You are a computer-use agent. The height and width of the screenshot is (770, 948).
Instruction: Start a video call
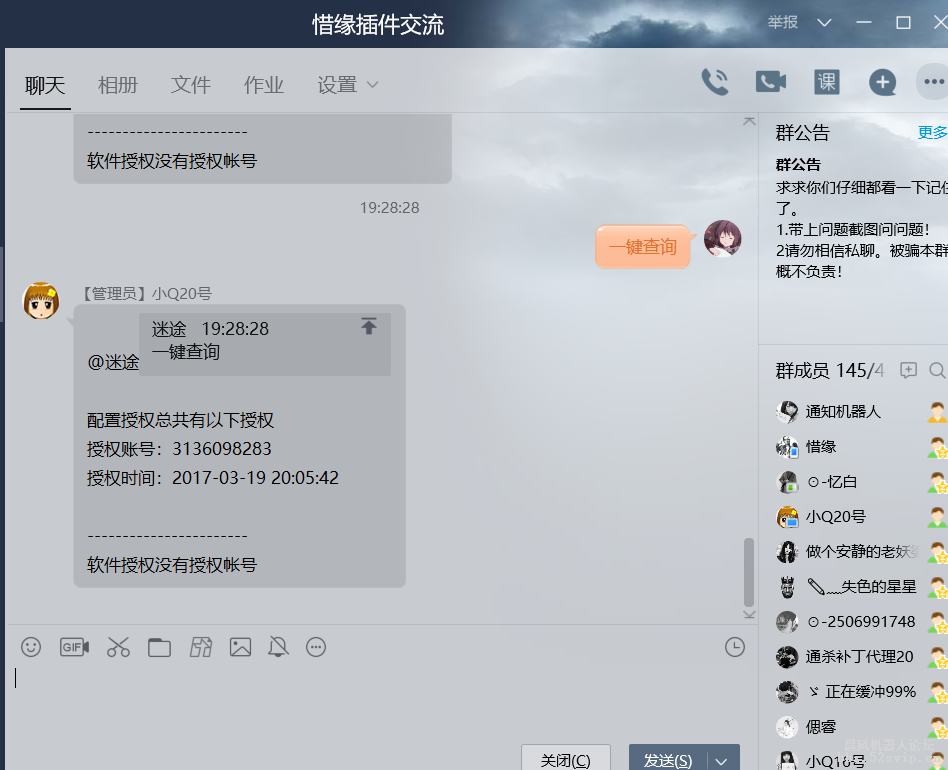tap(770, 82)
